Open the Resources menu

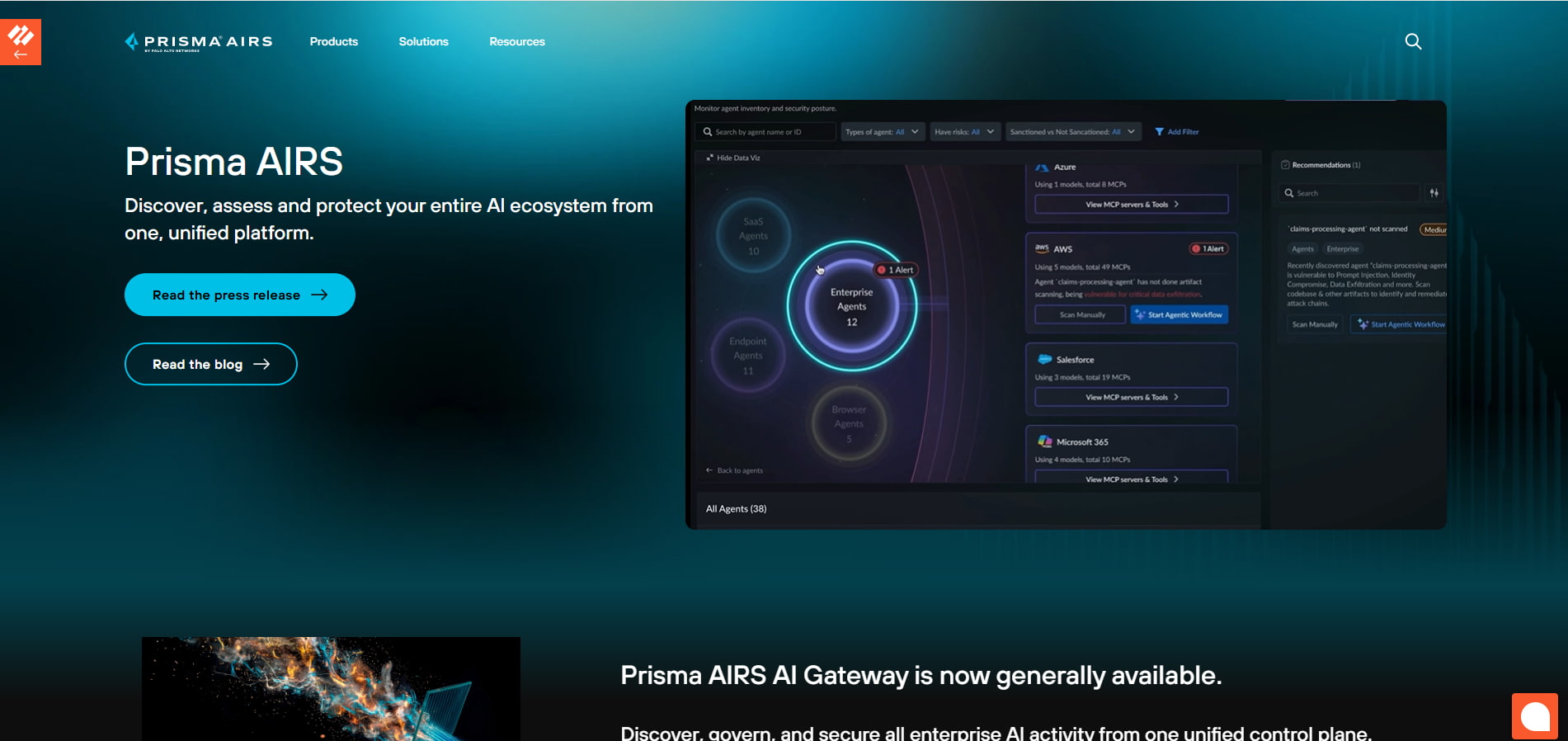517,41
